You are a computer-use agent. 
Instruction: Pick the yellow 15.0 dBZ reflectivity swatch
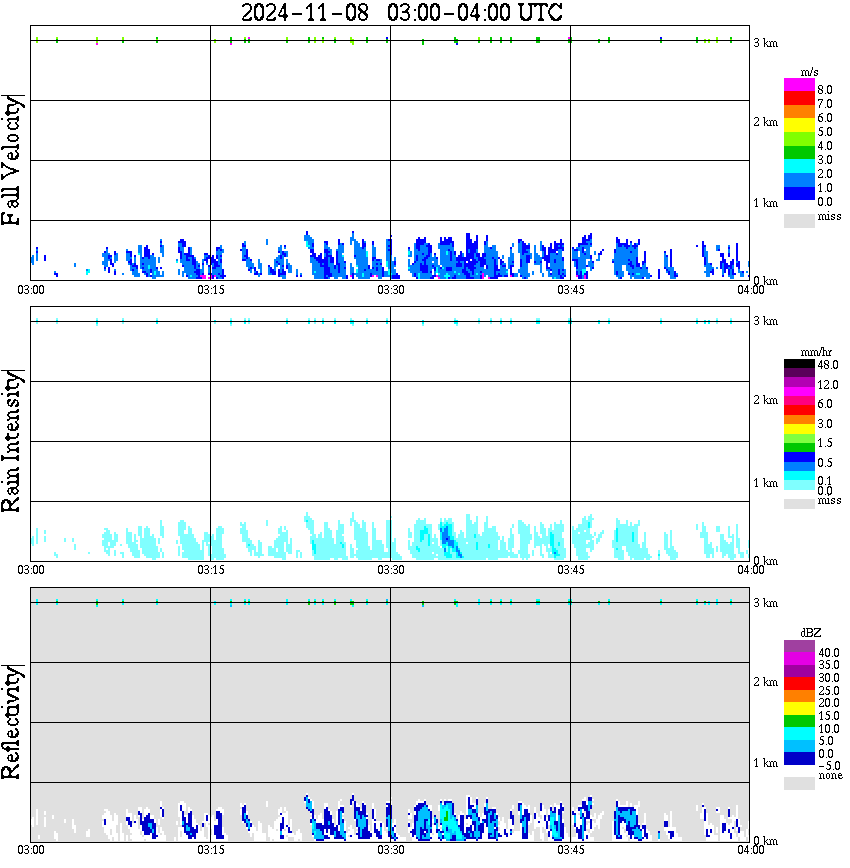(x=799, y=709)
